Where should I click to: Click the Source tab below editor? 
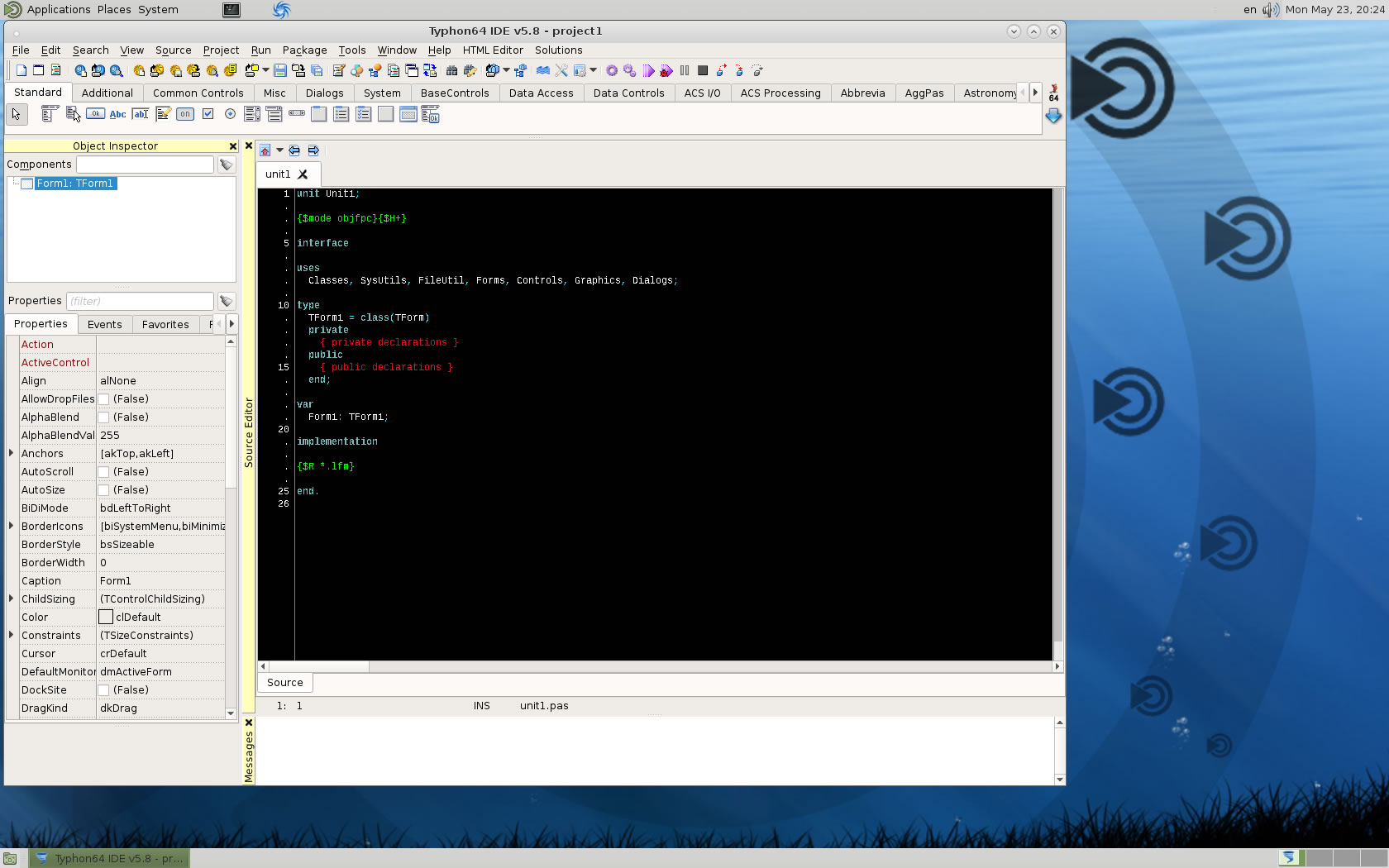(285, 683)
